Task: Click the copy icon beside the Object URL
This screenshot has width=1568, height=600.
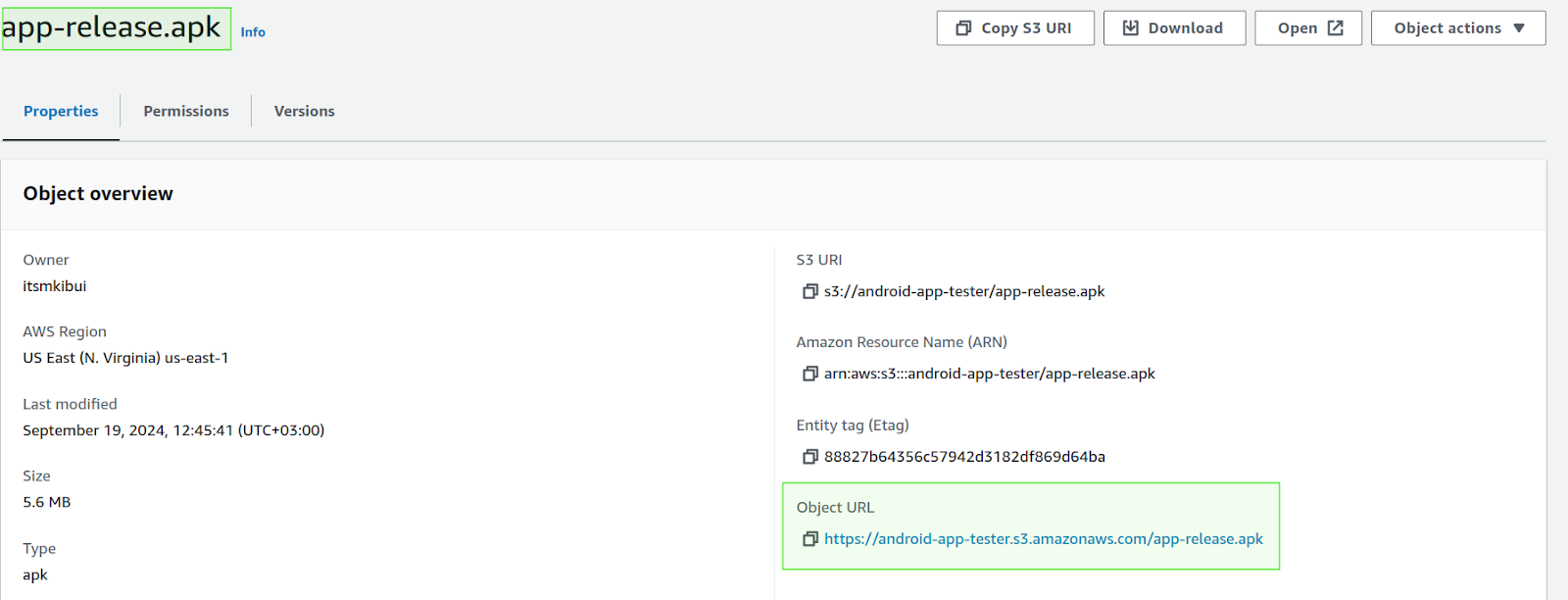Action: 809,539
